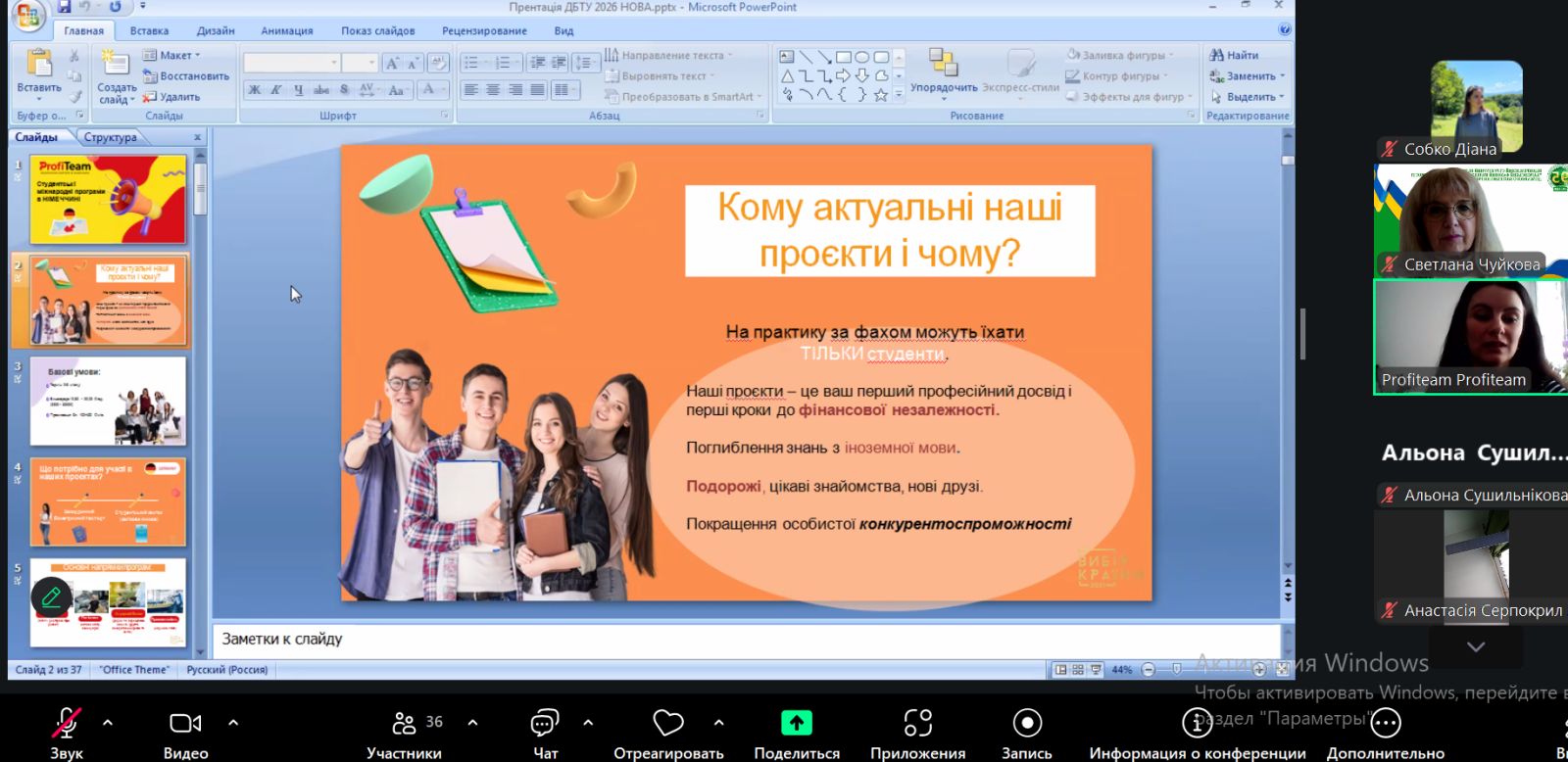
Task: Select slide 3 thumbnail Базові умови
Action: [108, 402]
